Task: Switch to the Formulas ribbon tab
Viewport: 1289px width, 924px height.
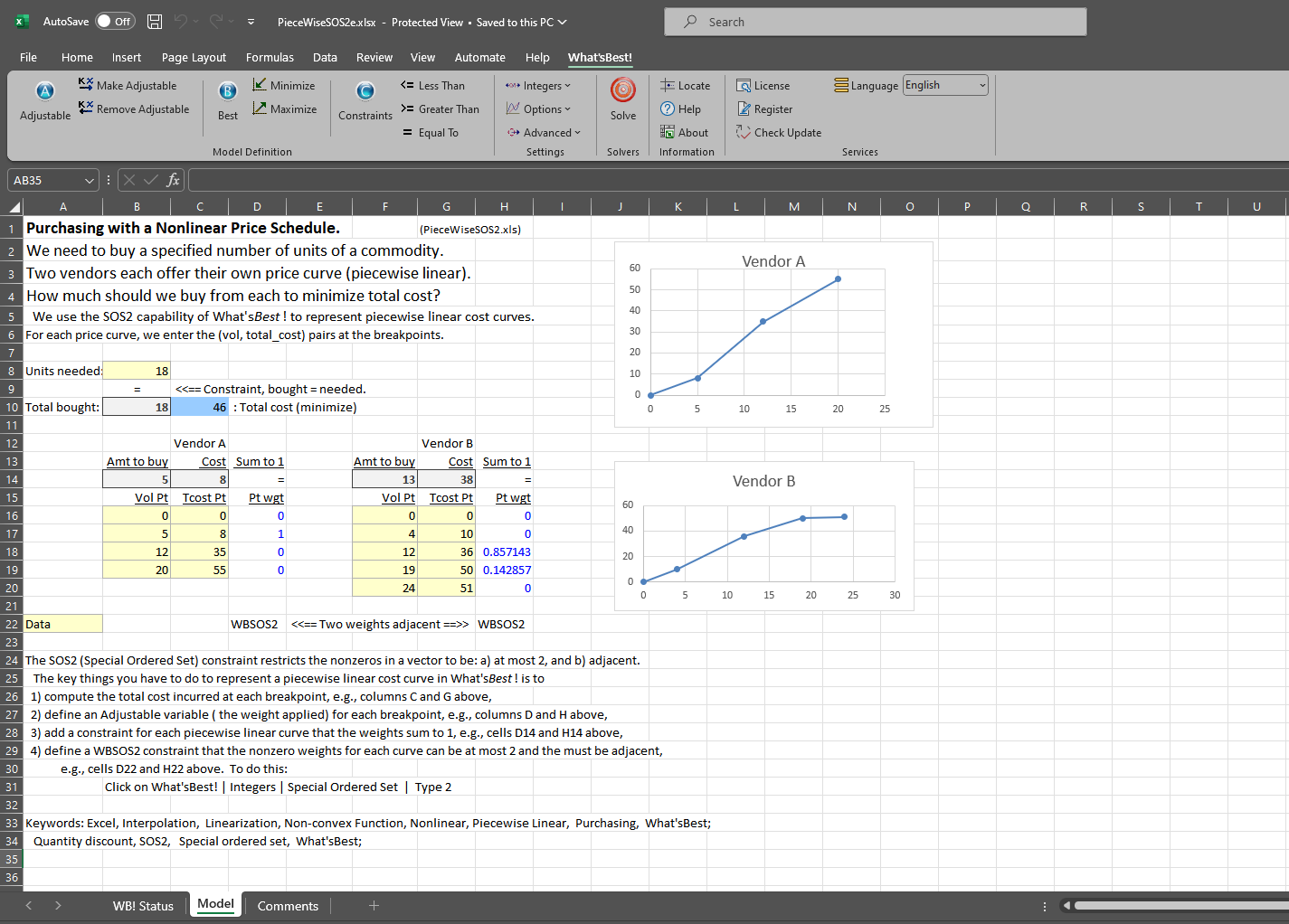Action: [270, 57]
